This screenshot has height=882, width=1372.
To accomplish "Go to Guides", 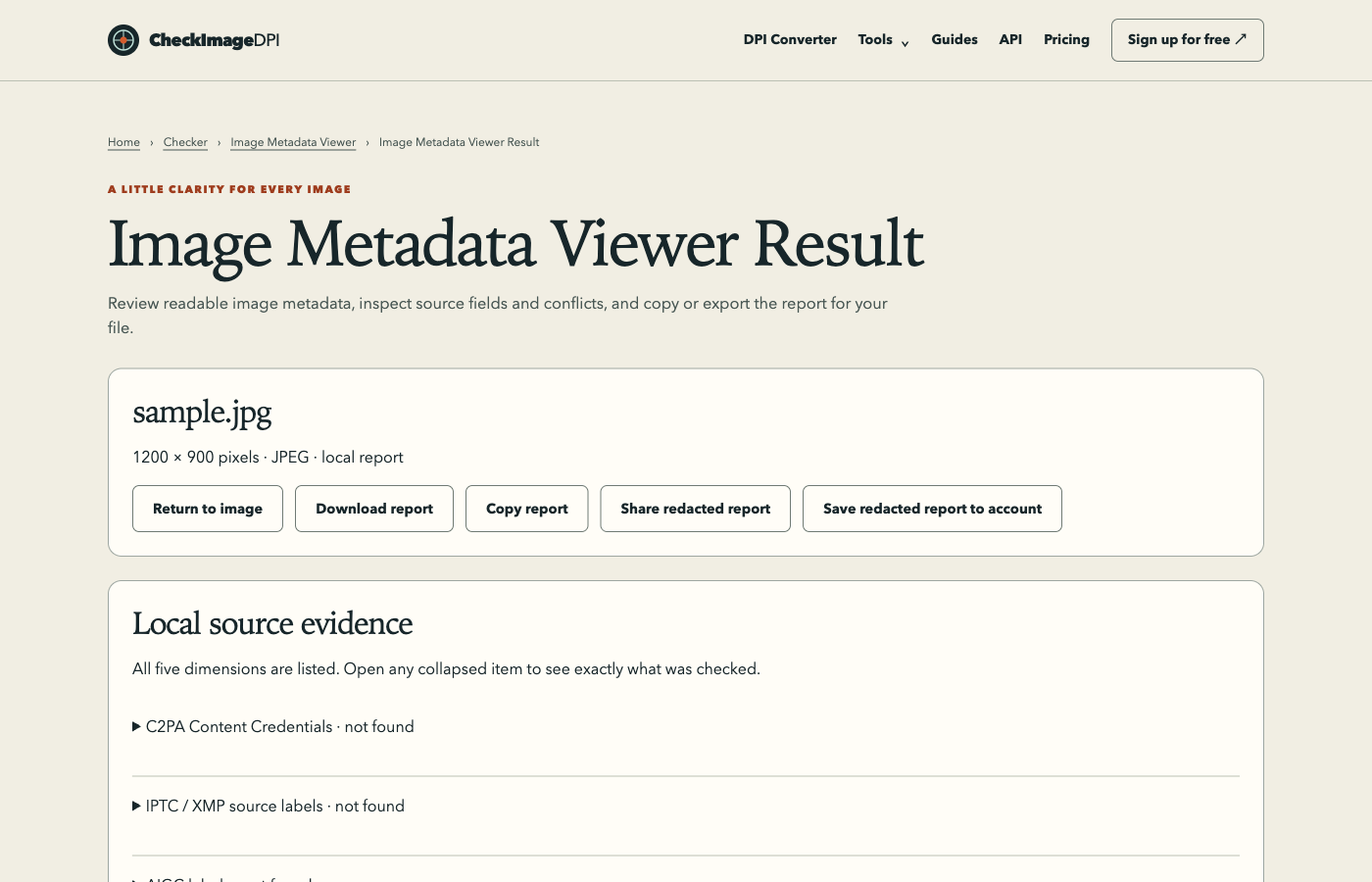I will click(x=955, y=40).
